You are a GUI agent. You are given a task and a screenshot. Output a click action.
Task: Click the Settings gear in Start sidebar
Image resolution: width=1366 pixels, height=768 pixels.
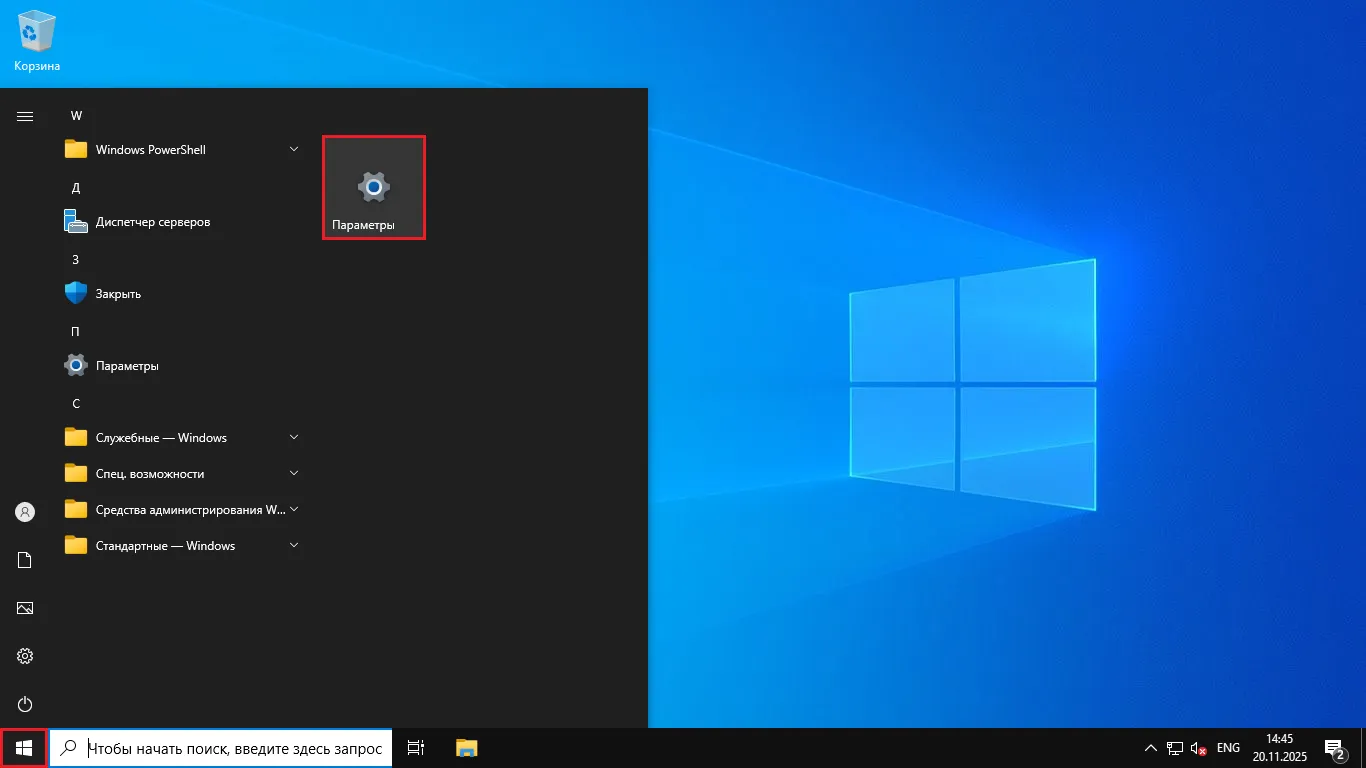tap(25, 656)
